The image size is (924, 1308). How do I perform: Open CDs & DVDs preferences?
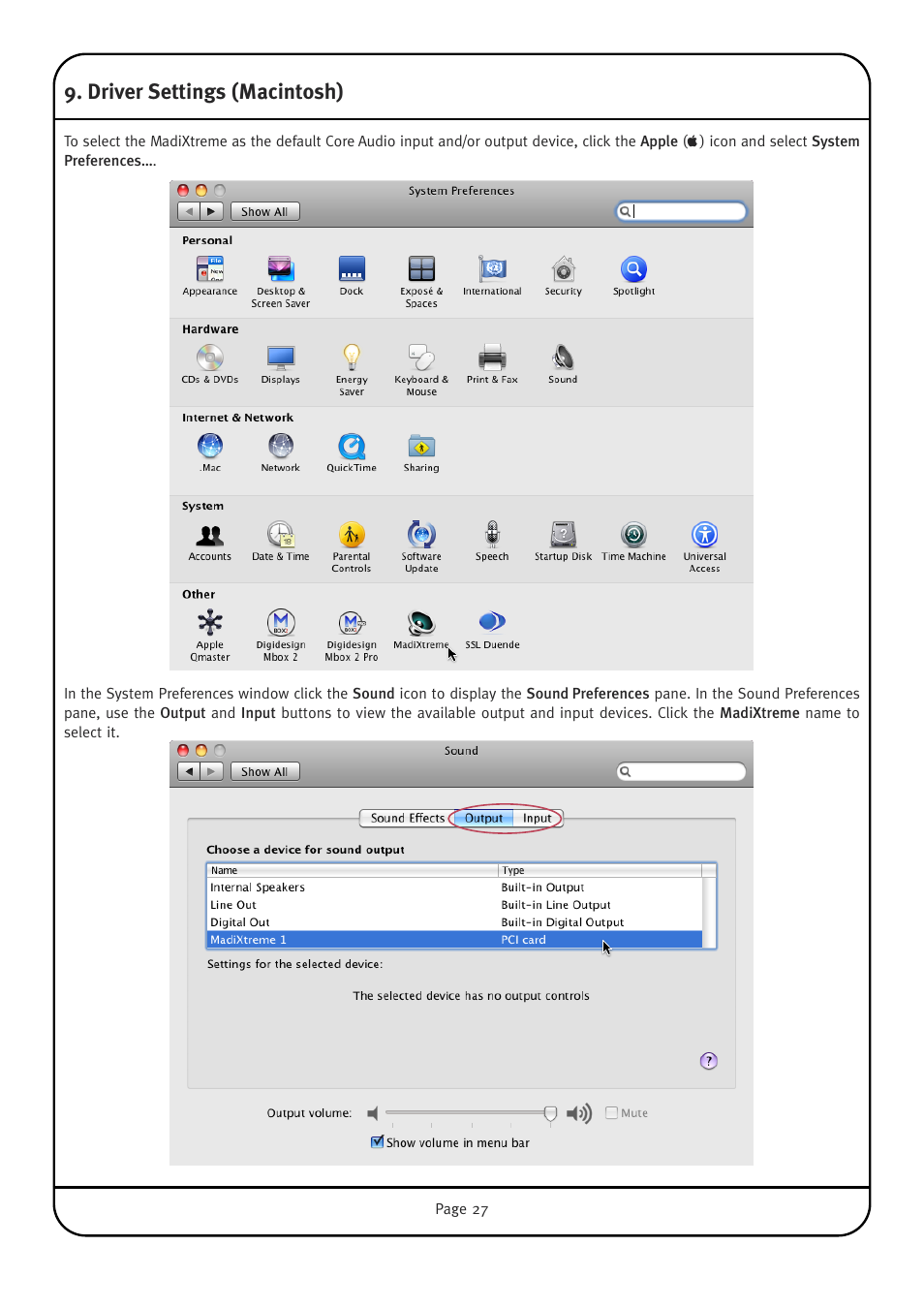point(210,358)
